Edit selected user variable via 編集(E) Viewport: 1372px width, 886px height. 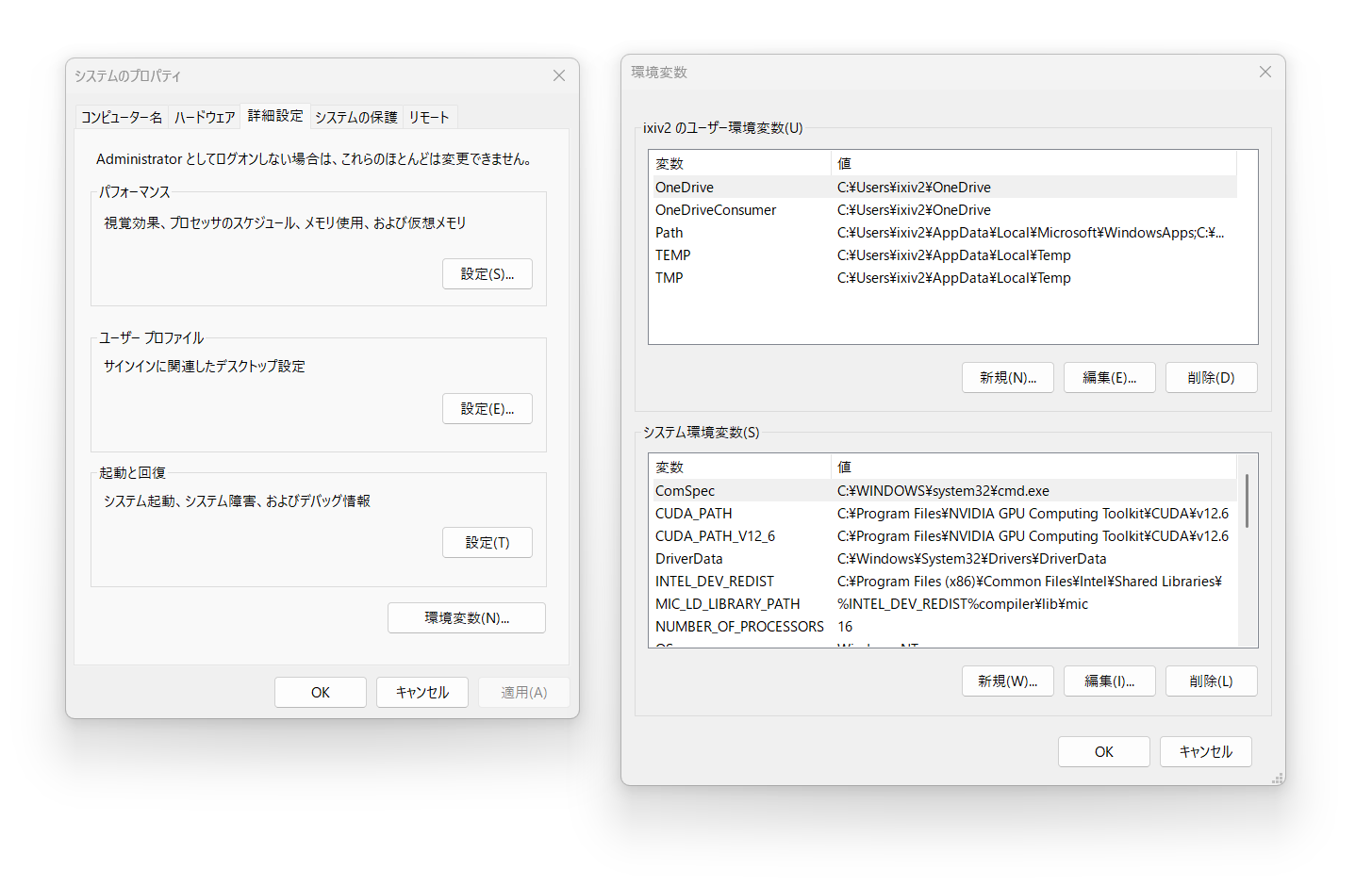click(1109, 377)
